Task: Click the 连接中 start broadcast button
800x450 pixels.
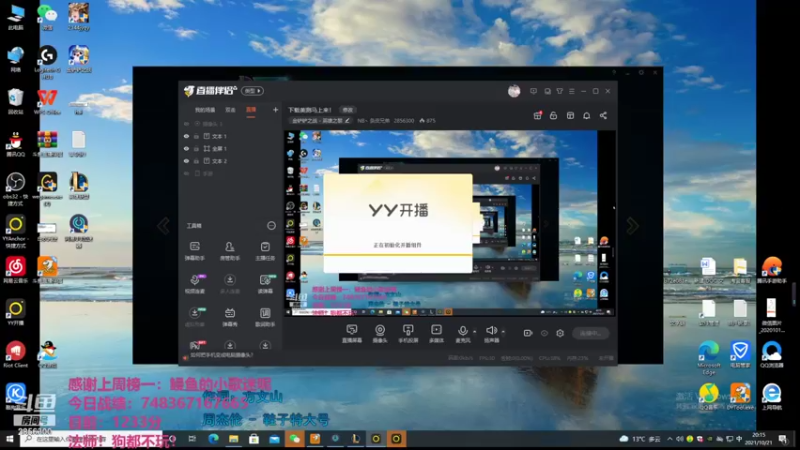Action: 590,333
